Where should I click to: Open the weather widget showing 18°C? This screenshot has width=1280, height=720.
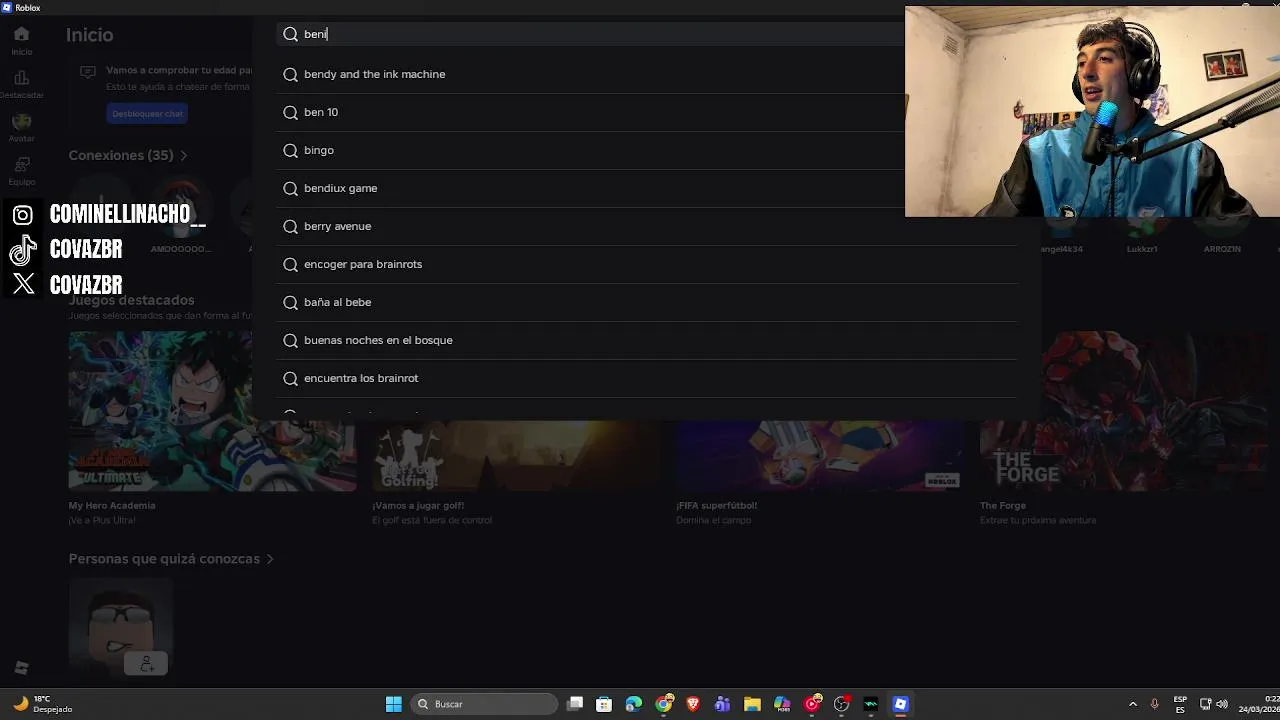[x=42, y=704]
